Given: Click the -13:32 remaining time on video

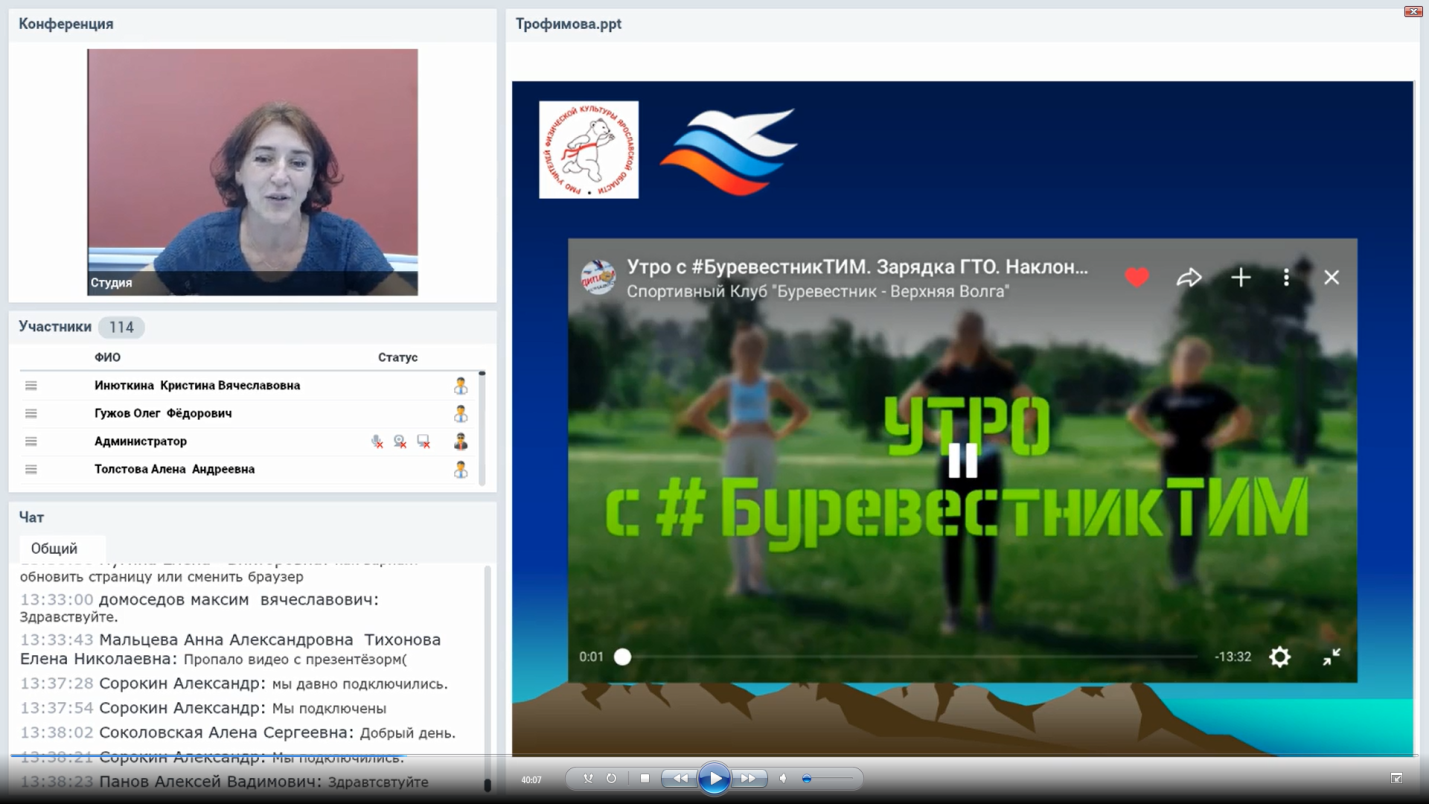Looking at the screenshot, I should pos(1232,657).
